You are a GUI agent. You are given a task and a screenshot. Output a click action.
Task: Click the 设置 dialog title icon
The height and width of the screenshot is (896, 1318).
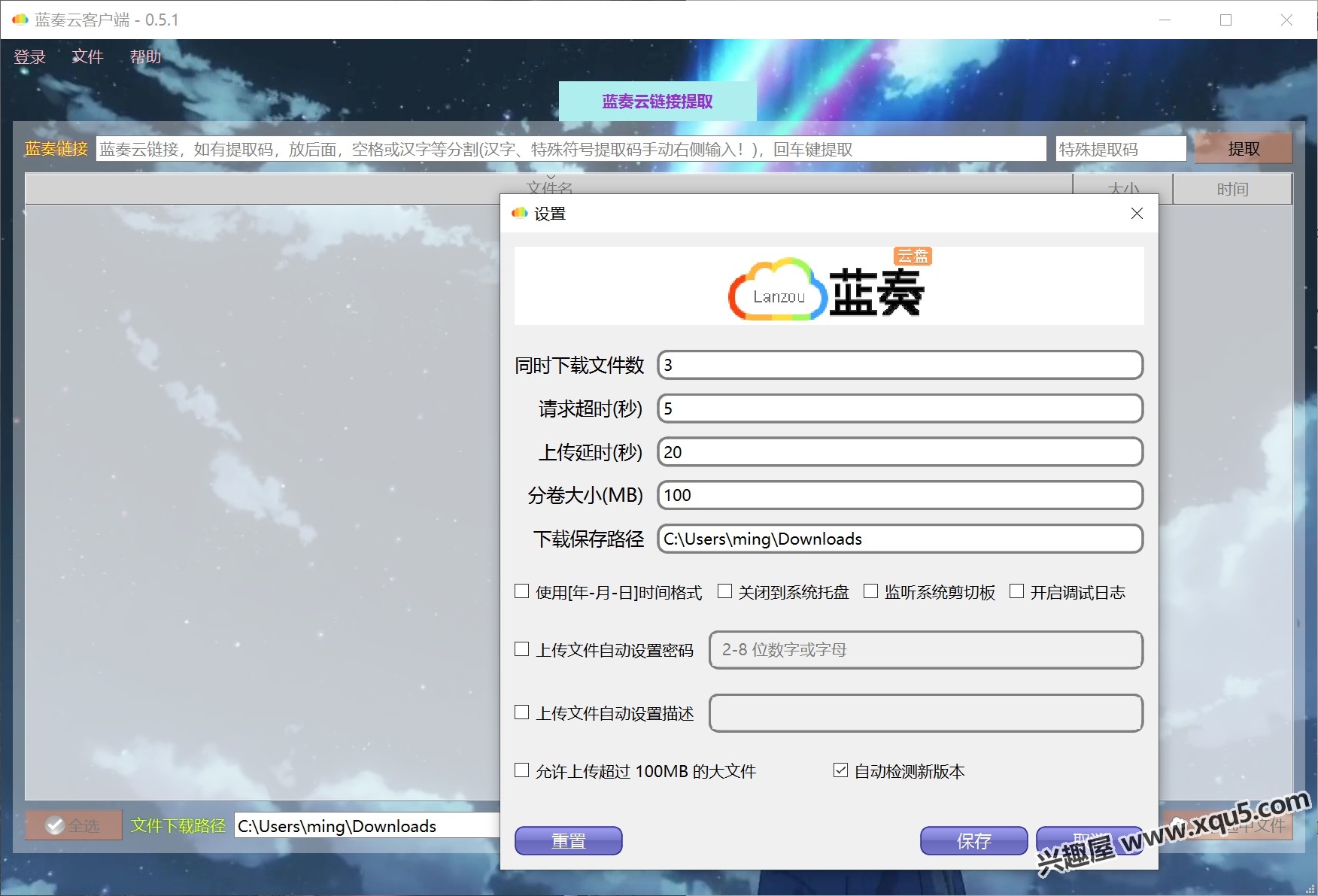tap(520, 214)
